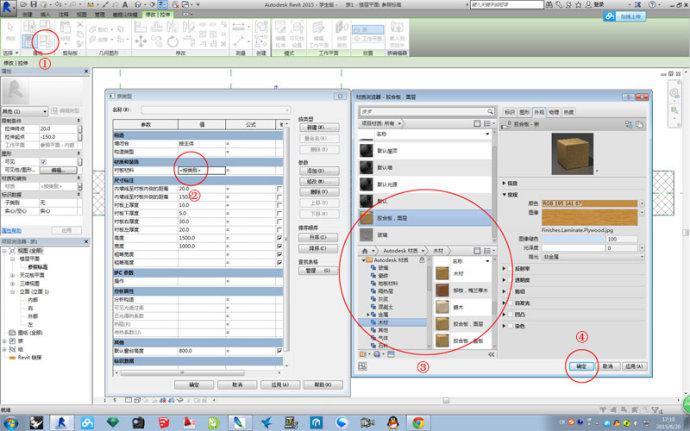The height and width of the screenshot is (431, 690).
Task: Switch to the 外观 appearance tab
Action: coord(541,112)
